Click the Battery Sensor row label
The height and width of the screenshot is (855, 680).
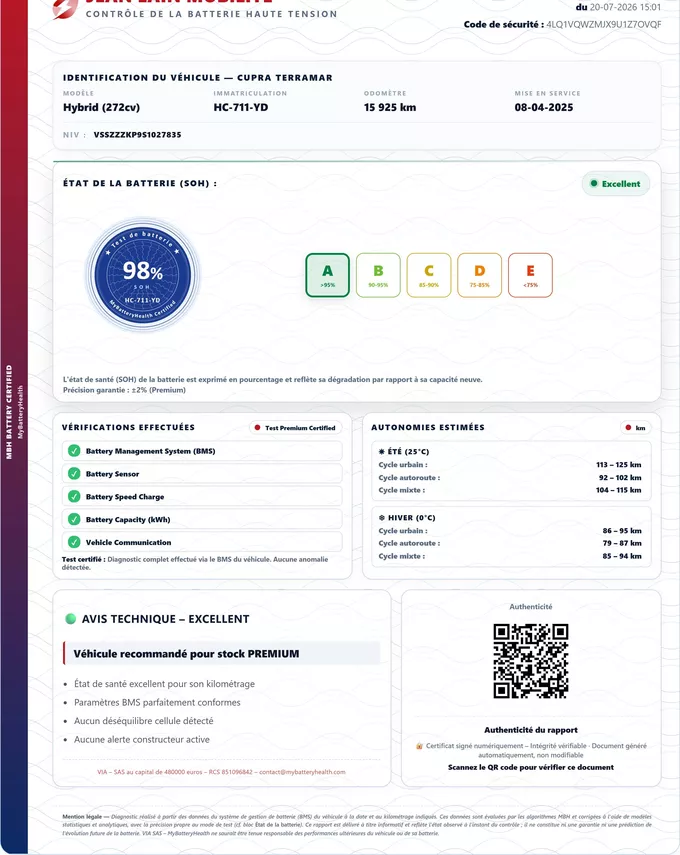(x=112, y=474)
